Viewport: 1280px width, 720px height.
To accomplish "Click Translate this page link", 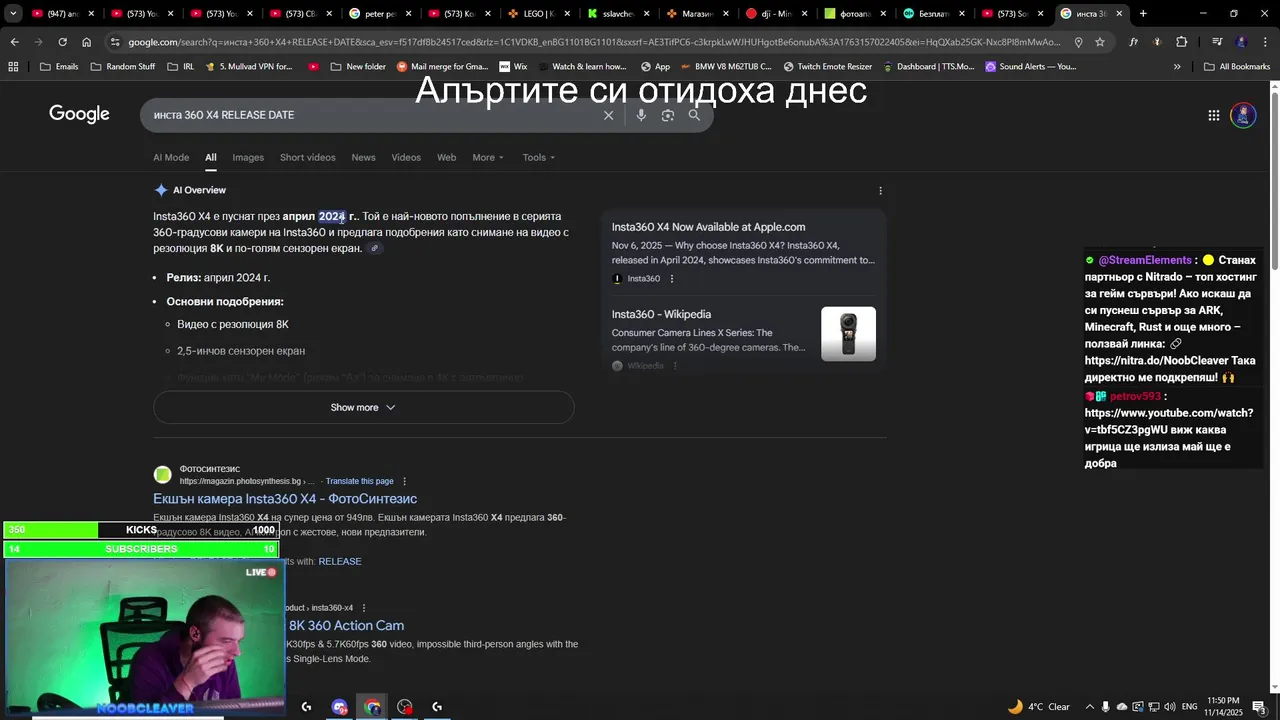I will tap(360, 481).
